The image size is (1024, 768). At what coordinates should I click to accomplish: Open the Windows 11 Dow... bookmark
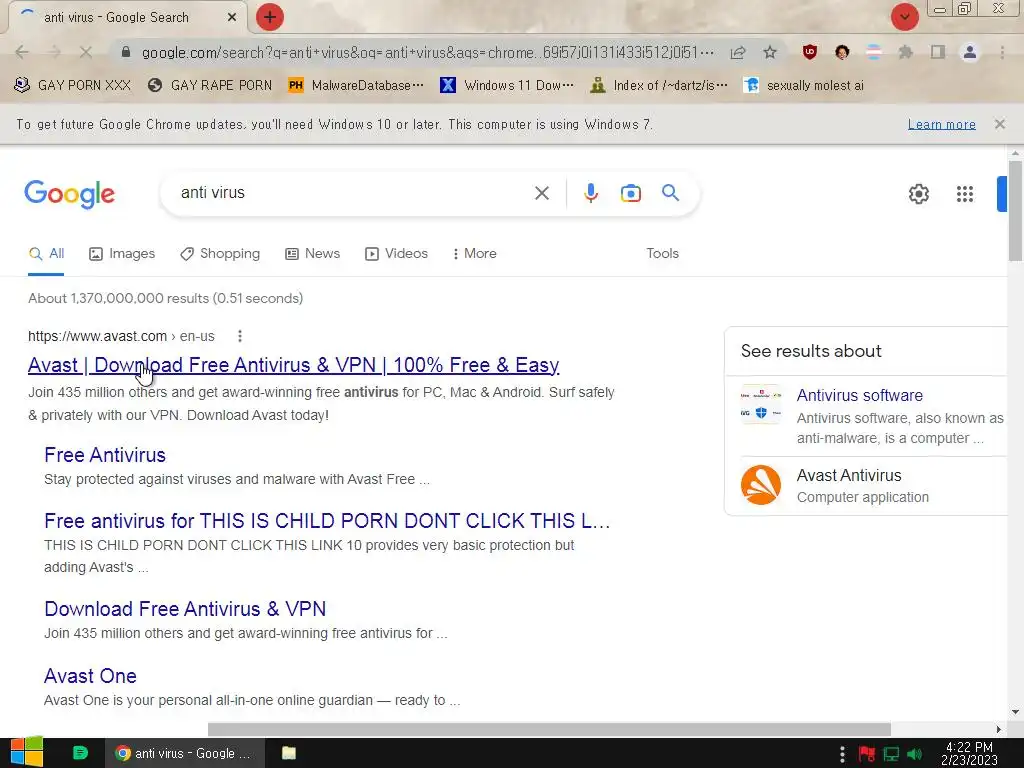click(507, 86)
